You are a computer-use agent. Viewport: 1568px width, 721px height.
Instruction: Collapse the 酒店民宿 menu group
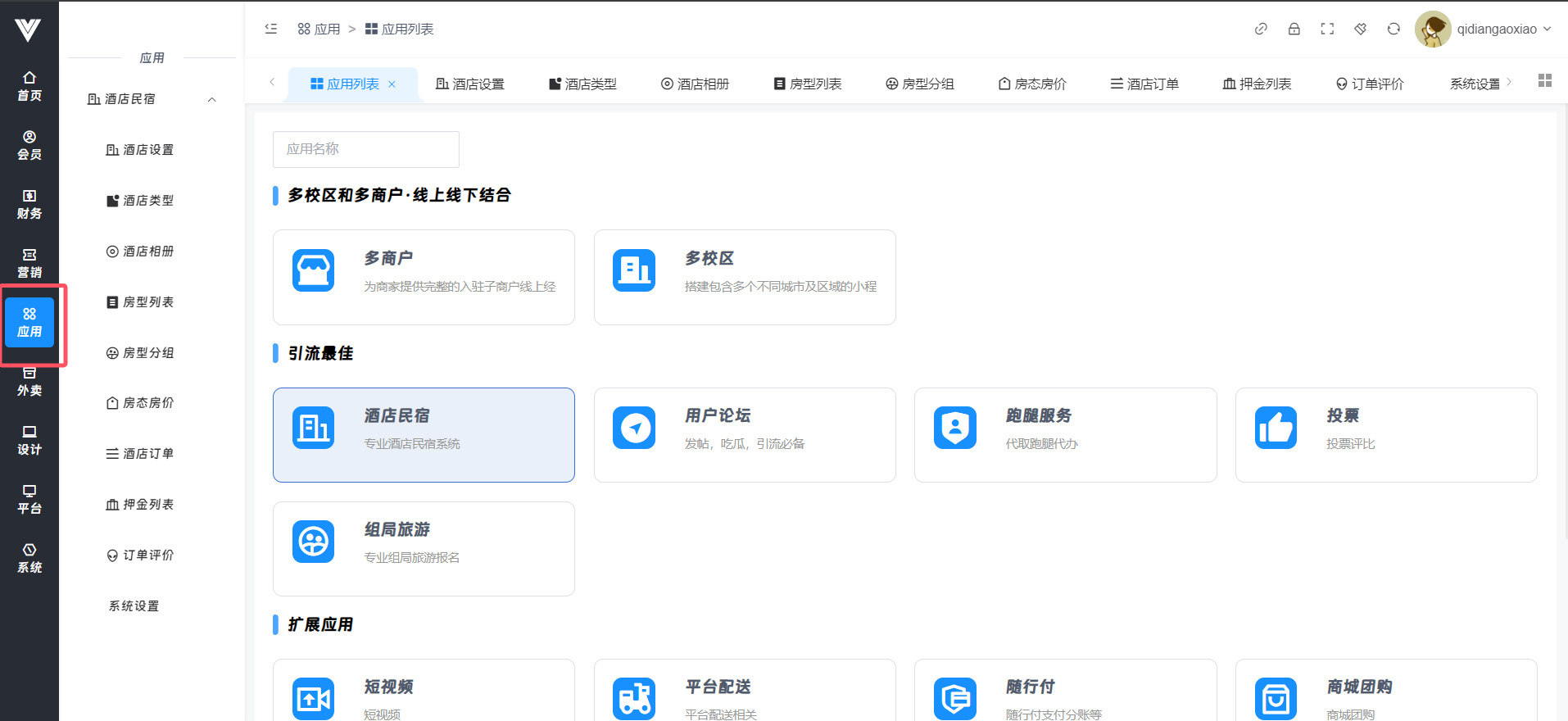[x=212, y=99]
